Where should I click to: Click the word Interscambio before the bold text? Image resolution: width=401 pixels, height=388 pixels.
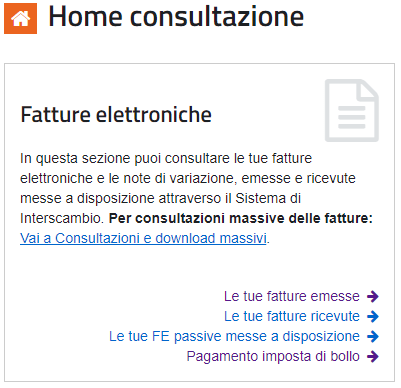pos(62,218)
